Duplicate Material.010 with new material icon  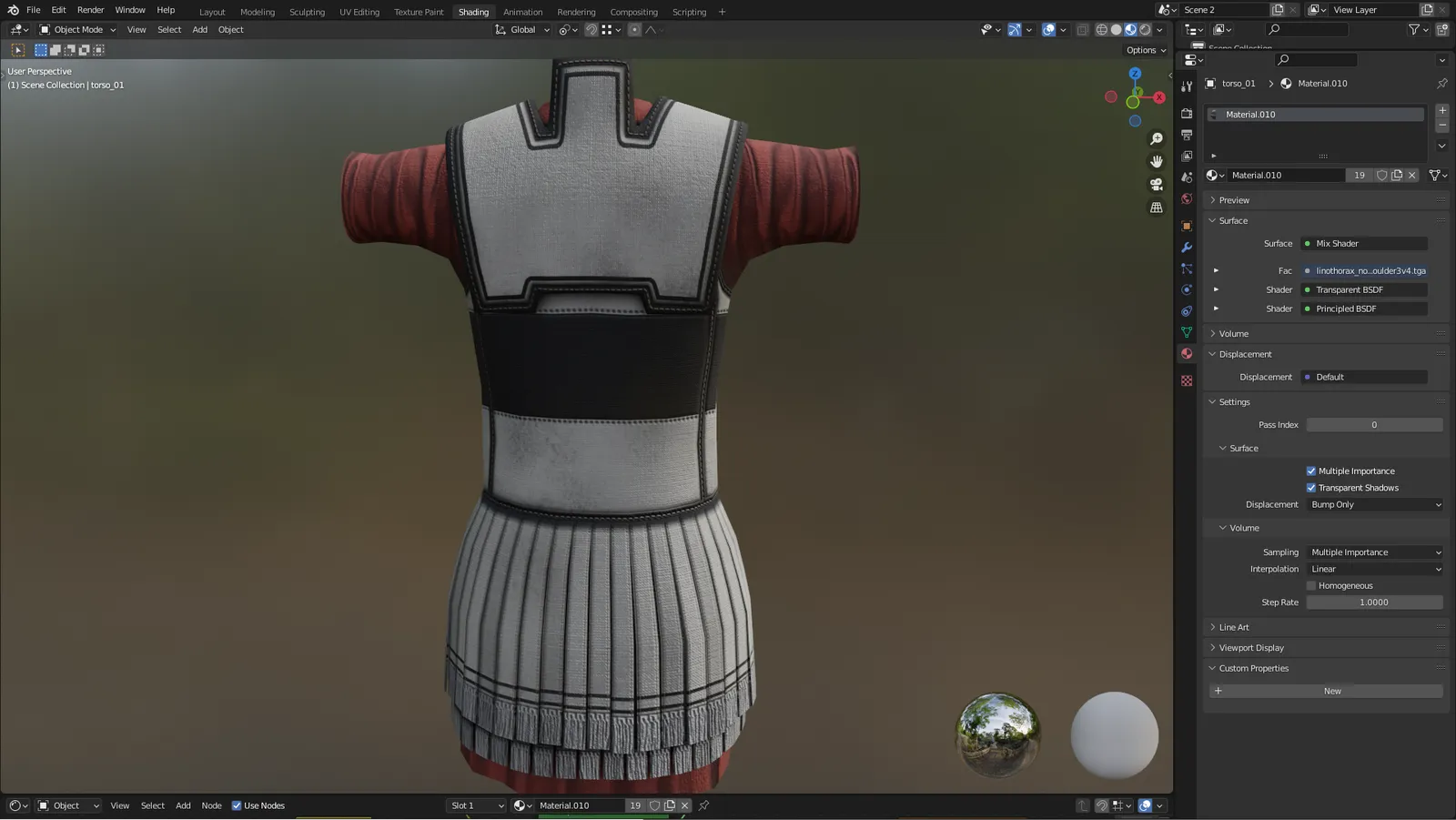coord(1397,175)
